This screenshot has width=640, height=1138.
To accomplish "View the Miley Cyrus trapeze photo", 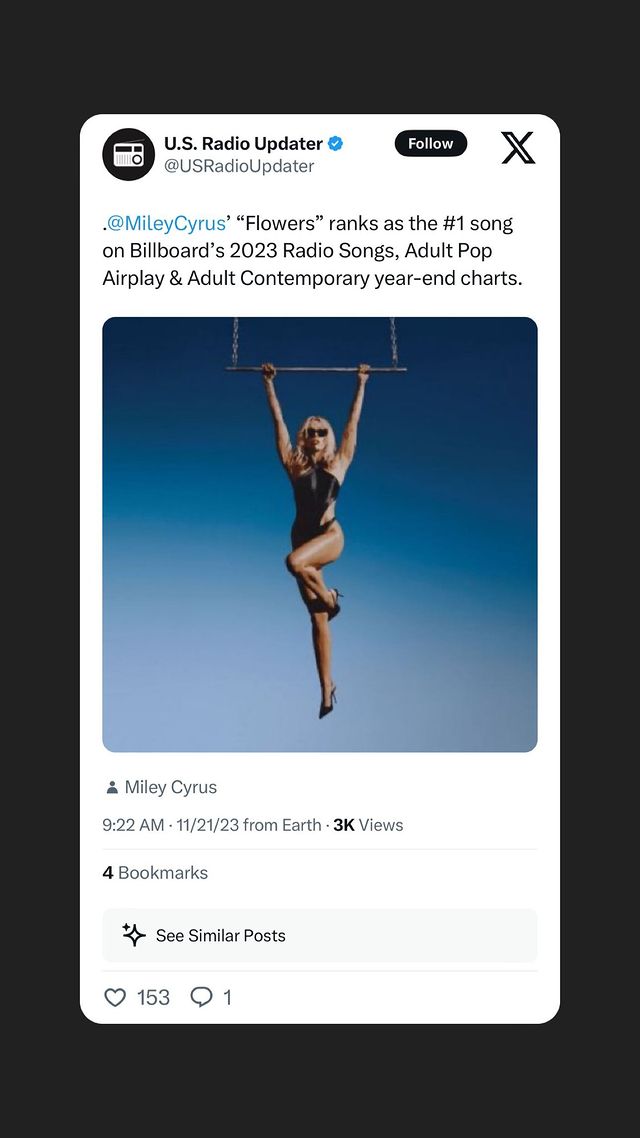I will click(319, 534).
